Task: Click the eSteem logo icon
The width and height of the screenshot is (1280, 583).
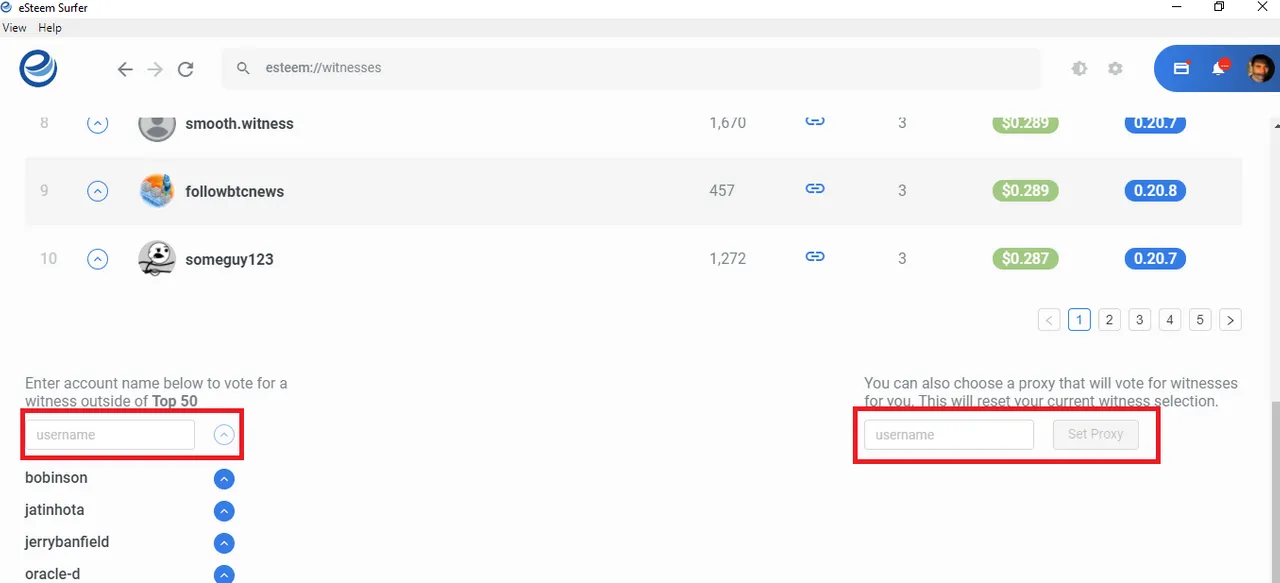Action: (x=38, y=69)
